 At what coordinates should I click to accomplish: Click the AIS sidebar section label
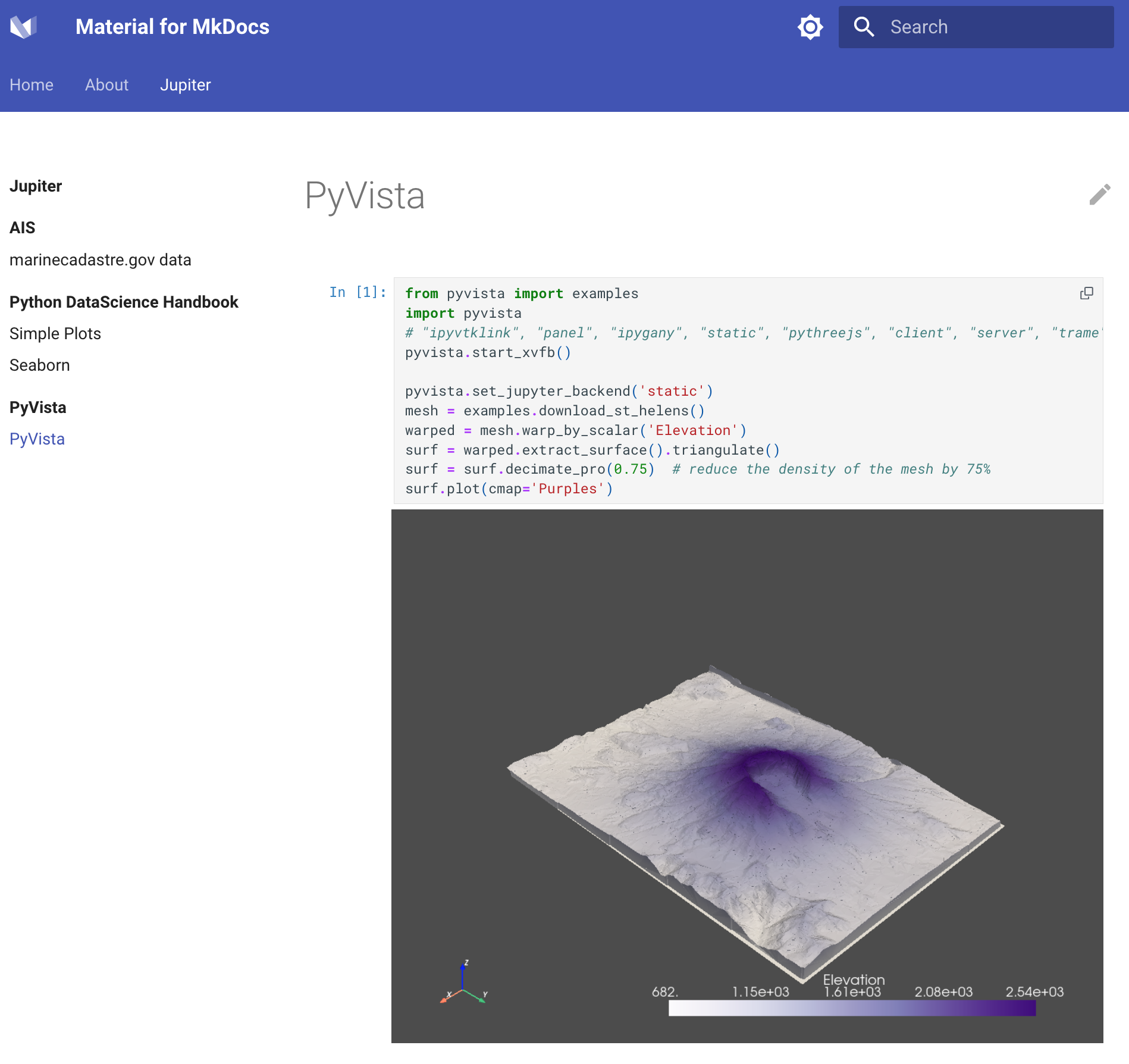click(23, 228)
